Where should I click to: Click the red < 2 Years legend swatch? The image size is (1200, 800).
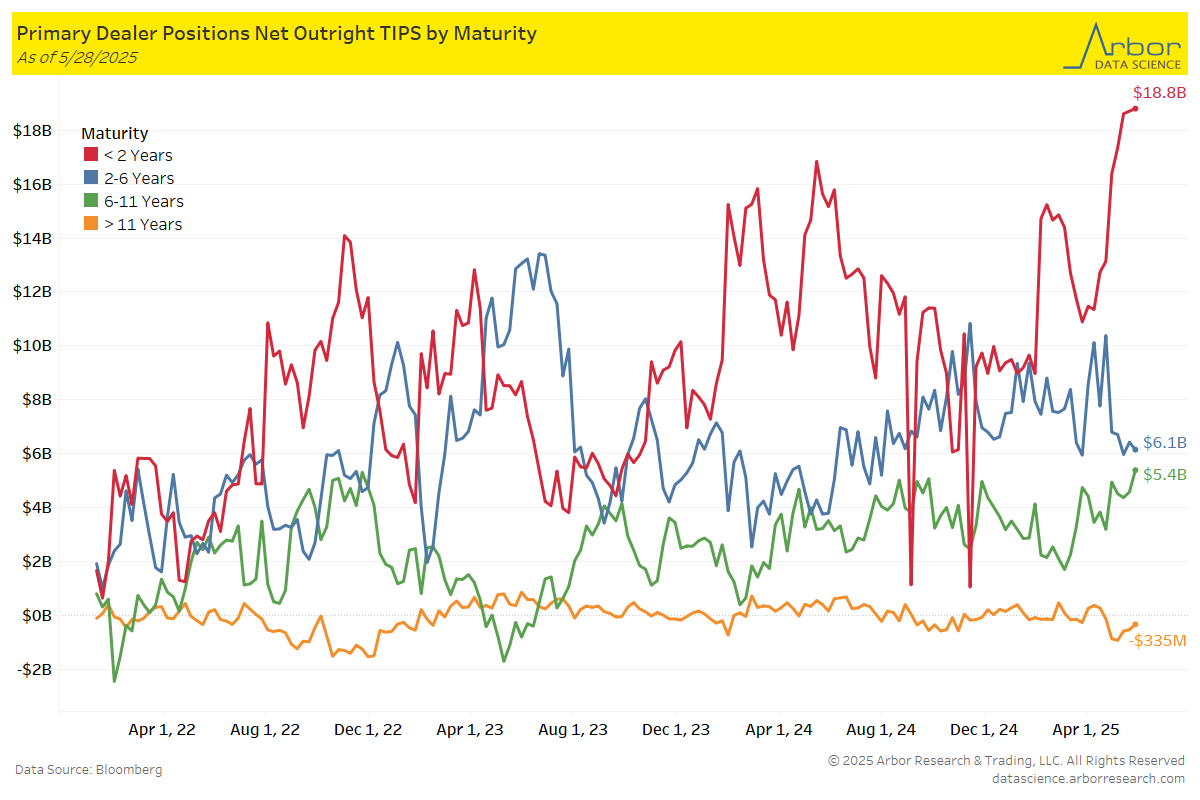90,155
